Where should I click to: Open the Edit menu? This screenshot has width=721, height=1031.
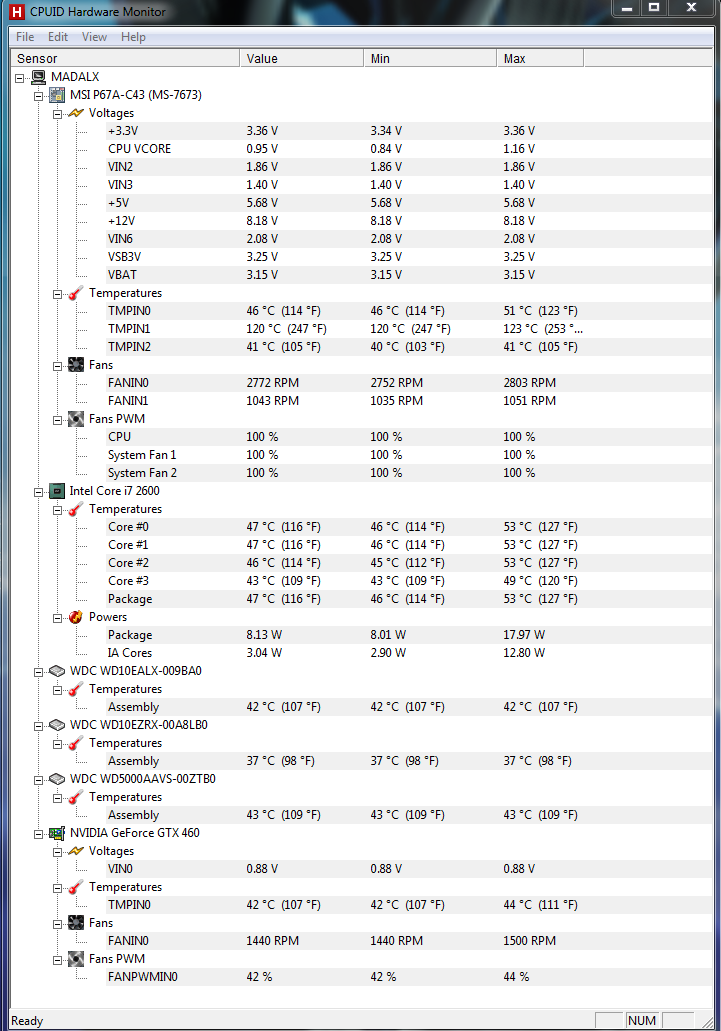58,37
